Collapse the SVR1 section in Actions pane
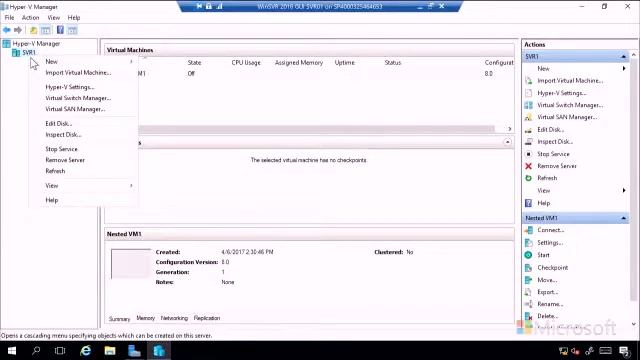Image resolution: width=640 pixels, height=360 pixels. (623, 56)
